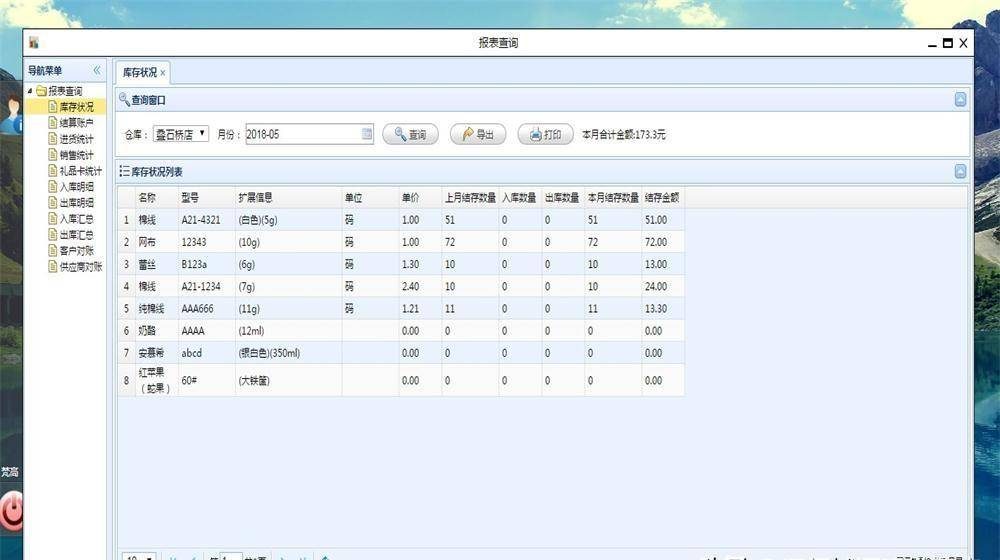Collapse the 报表查询 tree folder
This screenshot has height=560, width=1000.
[x=30, y=91]
